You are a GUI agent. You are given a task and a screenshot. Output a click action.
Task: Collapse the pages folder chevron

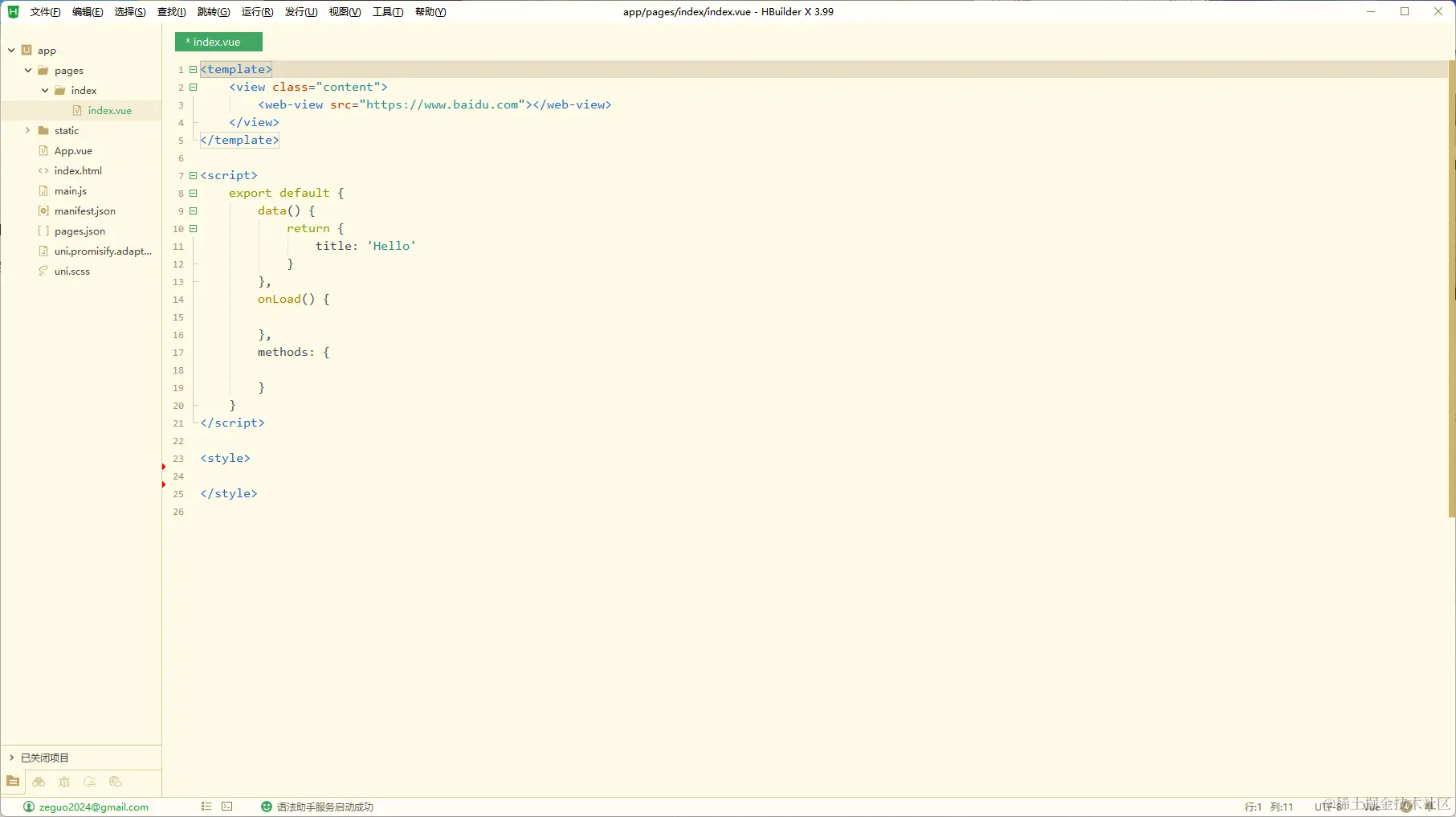click(28, 71)
